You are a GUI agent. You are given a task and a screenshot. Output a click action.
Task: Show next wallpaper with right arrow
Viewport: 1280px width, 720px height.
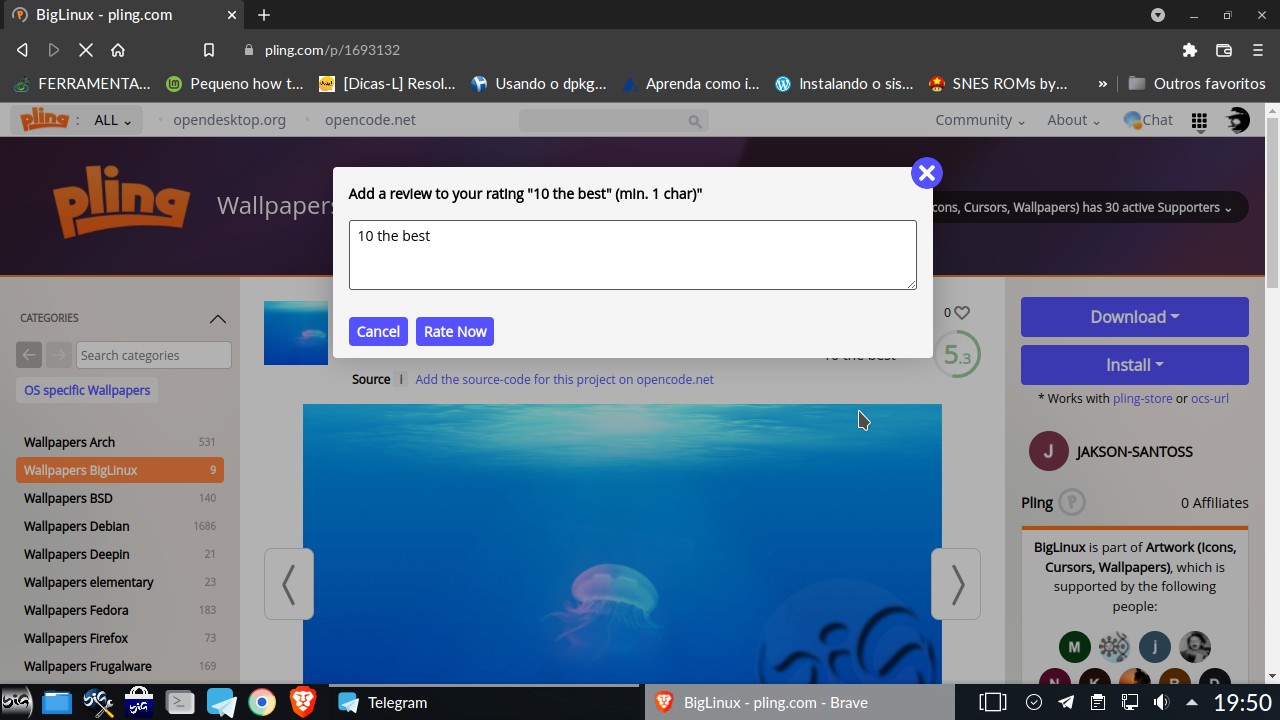[x=956, y=584]
